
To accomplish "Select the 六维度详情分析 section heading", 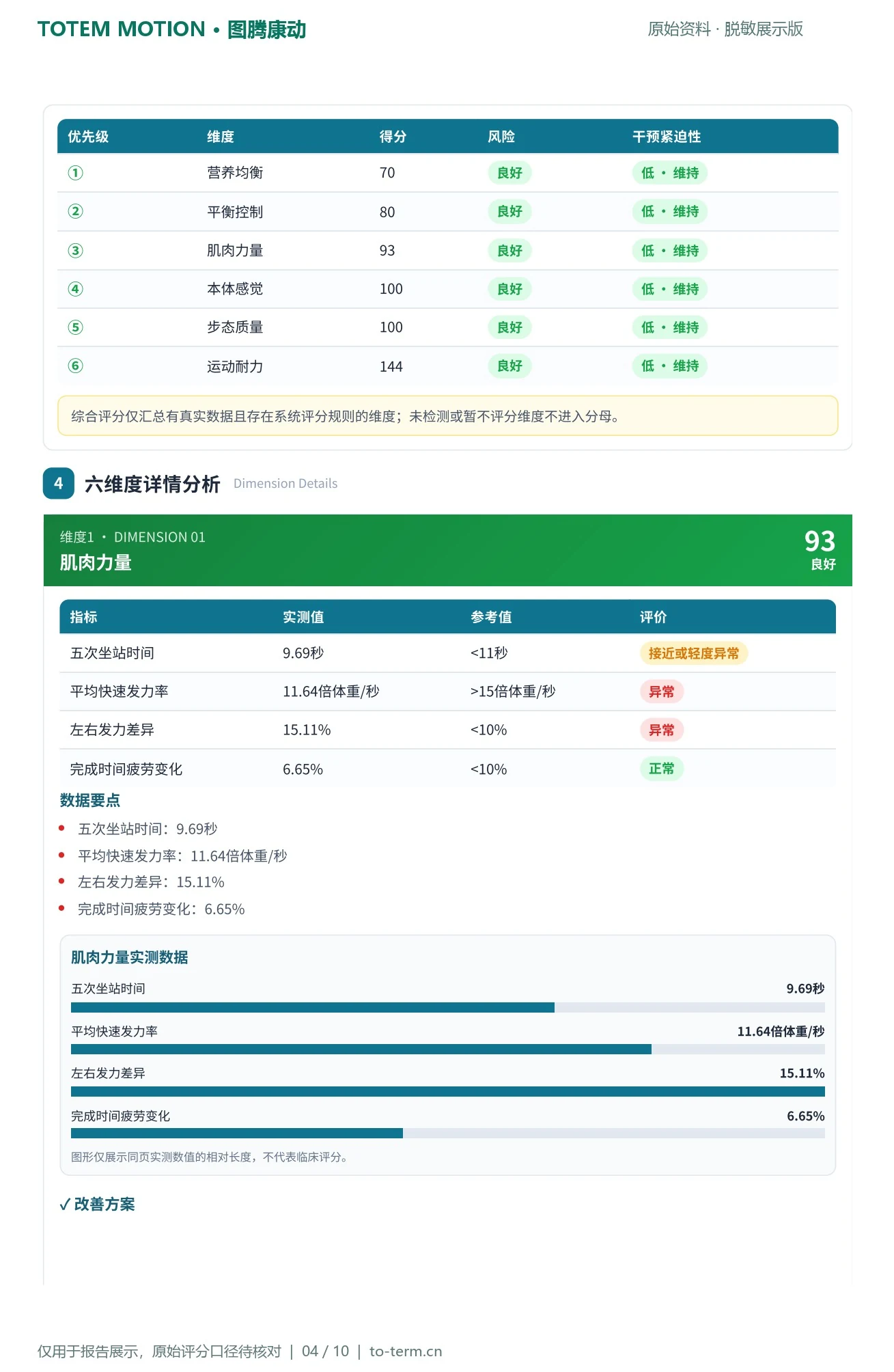I will point(152,484).
